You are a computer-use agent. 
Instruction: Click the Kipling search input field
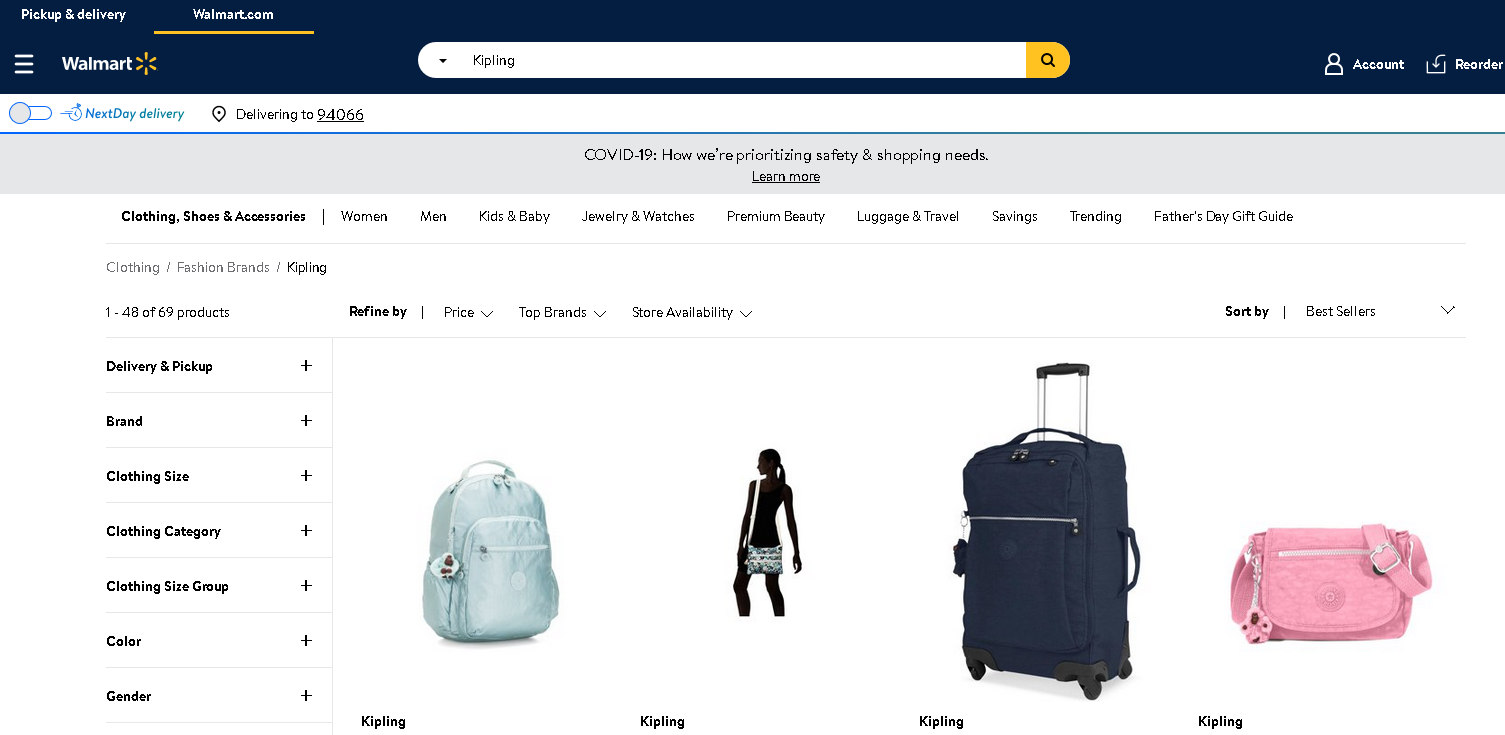pos(740,60)
